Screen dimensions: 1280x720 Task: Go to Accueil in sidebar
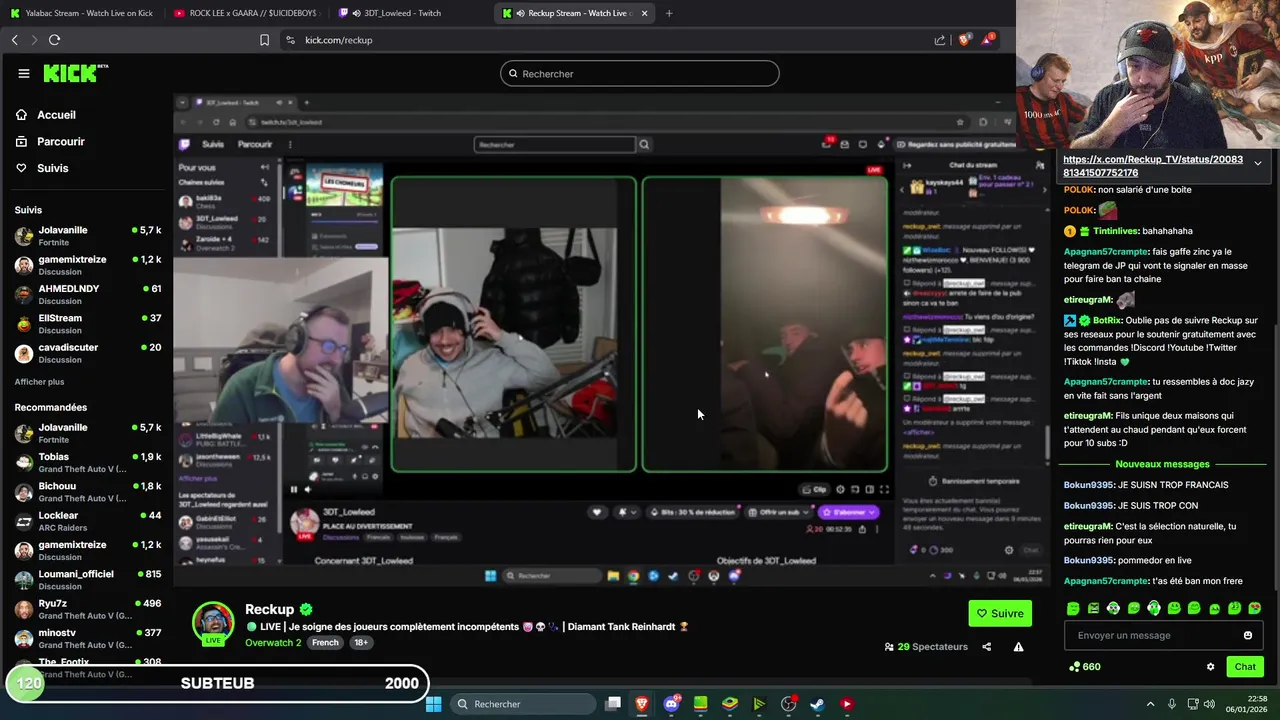point(57,115)
